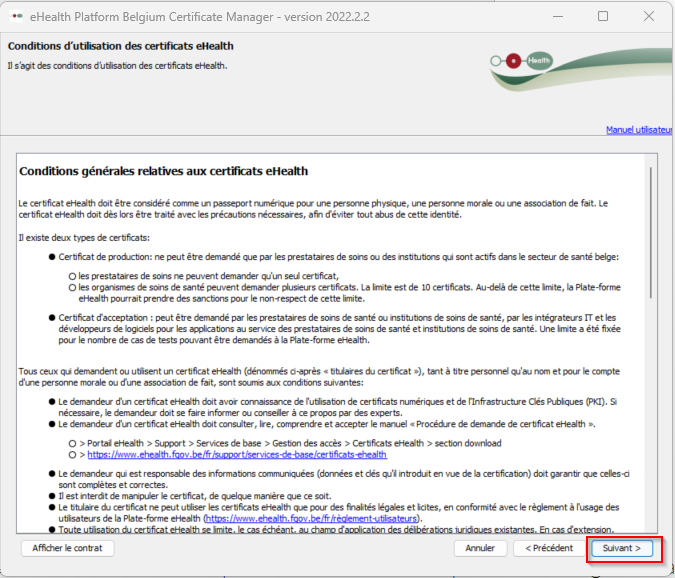The width and height of the screenshot is (675, 578).
Task: Maximize the Certificate Manager window
Action: pos(603,16)
